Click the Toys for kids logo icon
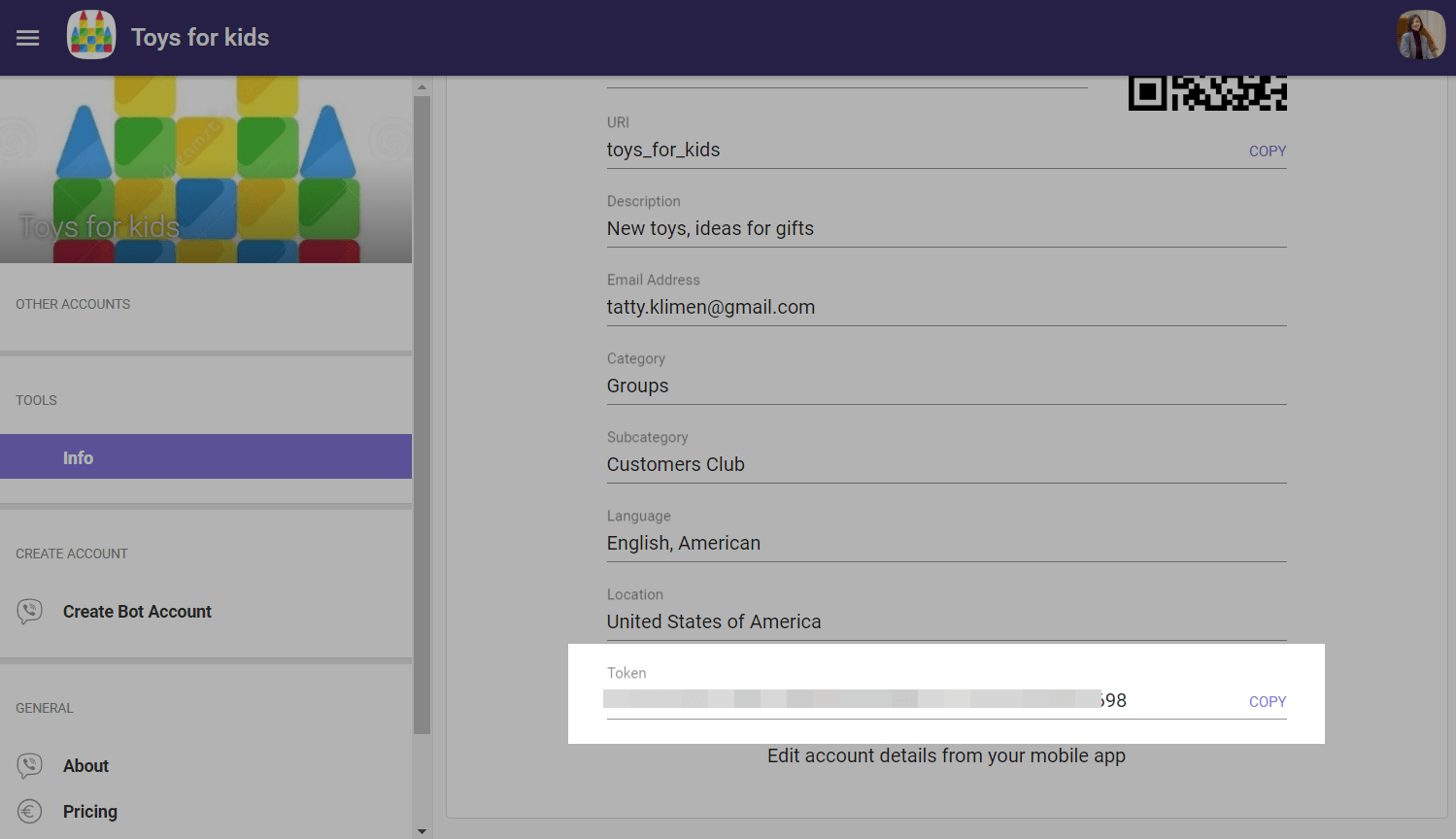 coord(91,35)
